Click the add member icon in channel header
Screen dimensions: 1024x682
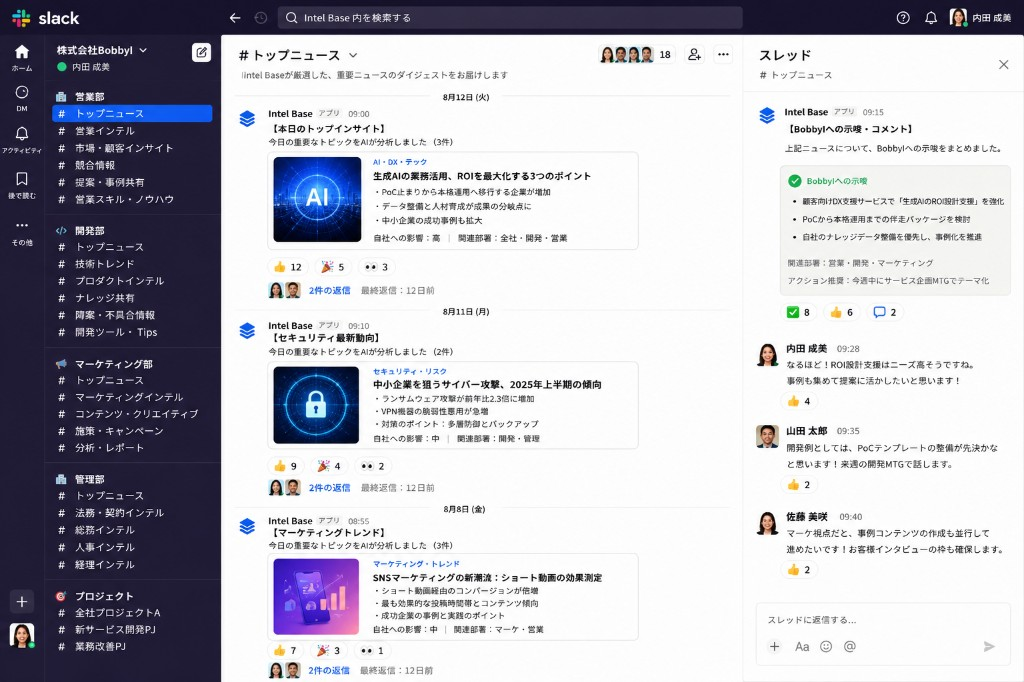[694, 54]
